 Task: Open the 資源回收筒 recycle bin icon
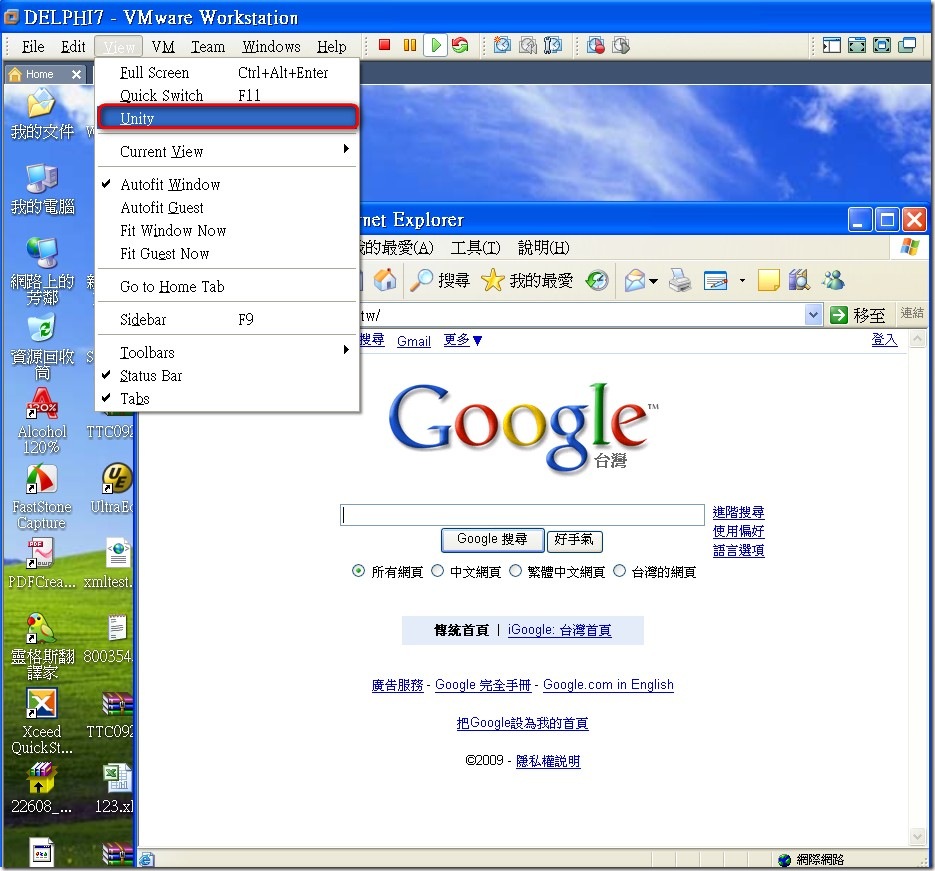42,346
